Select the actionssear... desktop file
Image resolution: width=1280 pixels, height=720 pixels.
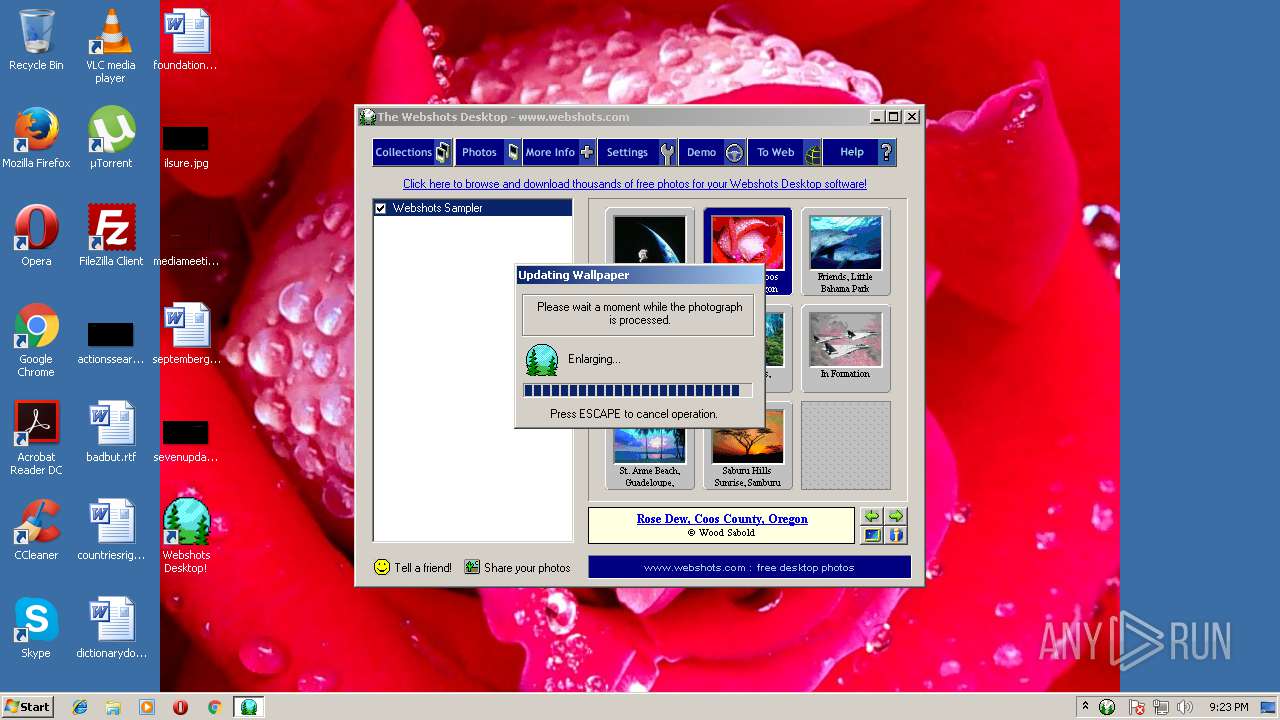click(x=110, y=343)
